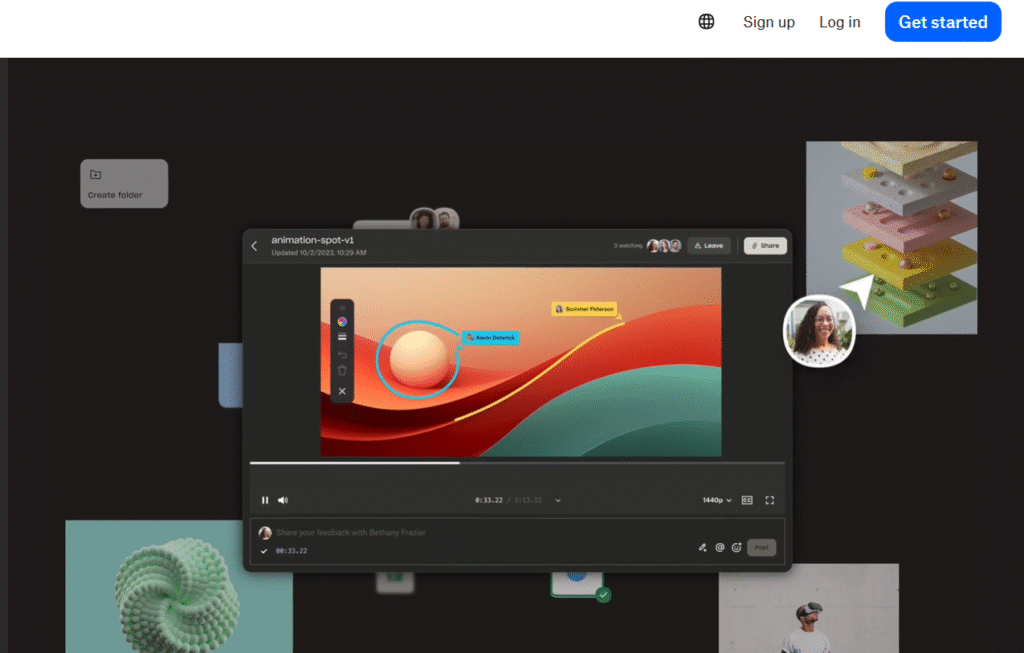The width and height of the screenshot is (1024, 653).
Task: Go back using the arrow beside animation-spot-v1
Action: (x=254, y=246)
